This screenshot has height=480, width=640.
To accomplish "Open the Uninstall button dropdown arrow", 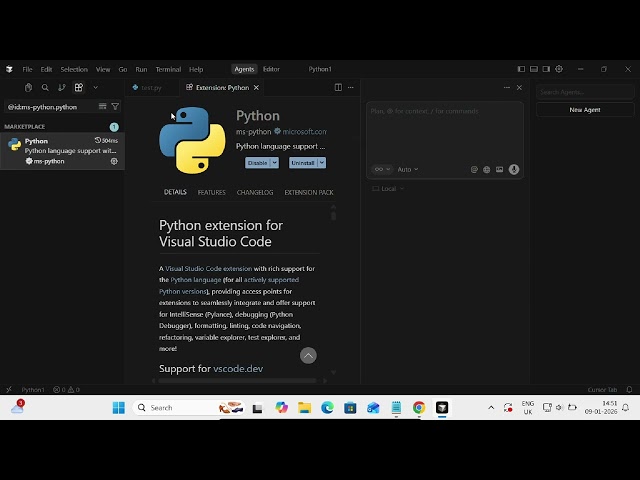I will (322, 163).
